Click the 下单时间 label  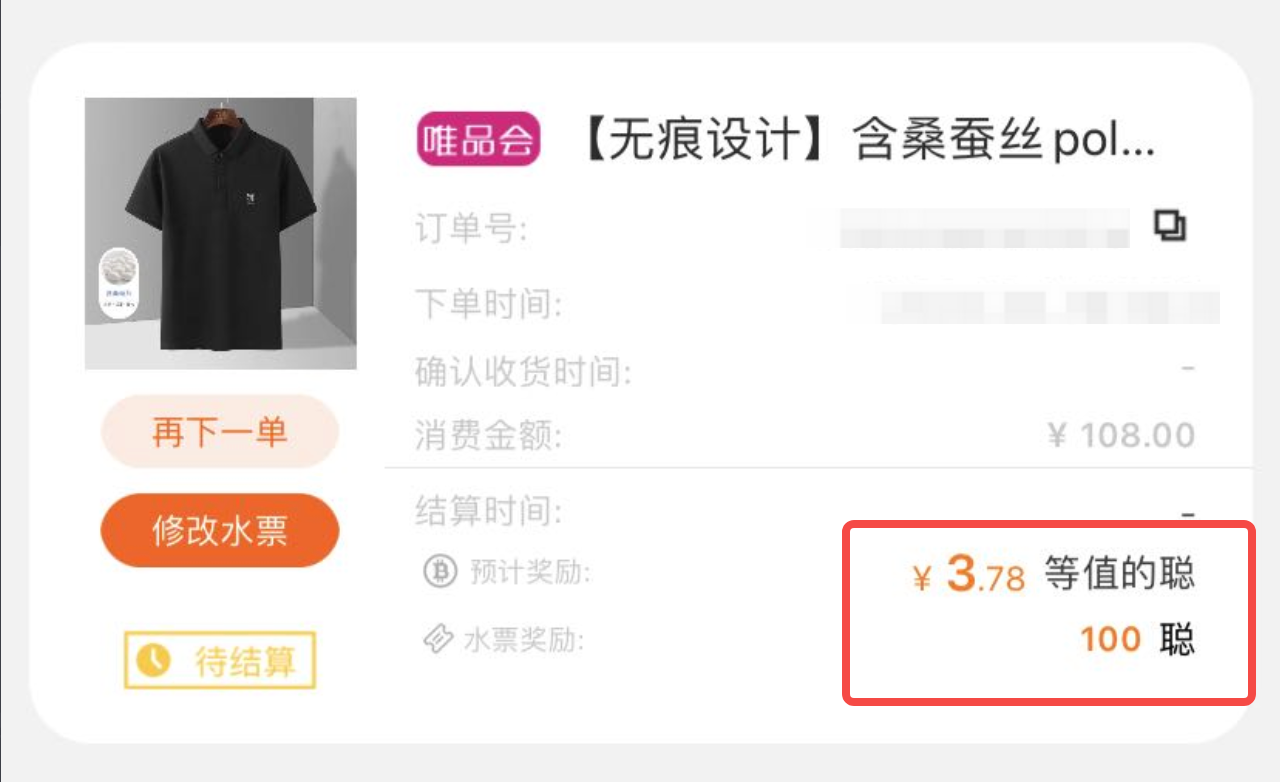click(x=488, y=303)
